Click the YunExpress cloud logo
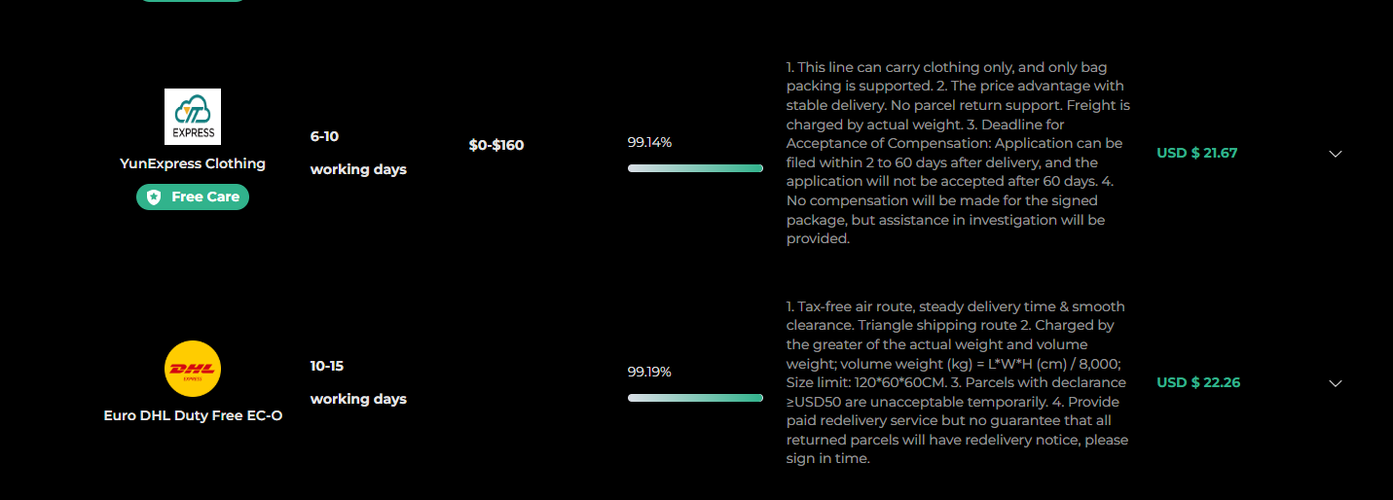The image size is (1393, 500). pos(193,117)
